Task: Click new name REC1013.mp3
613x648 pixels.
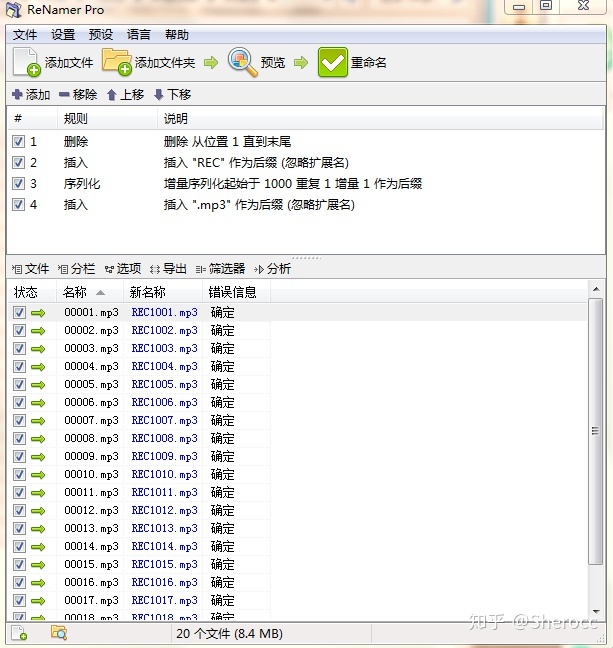Action: [165, 529]
